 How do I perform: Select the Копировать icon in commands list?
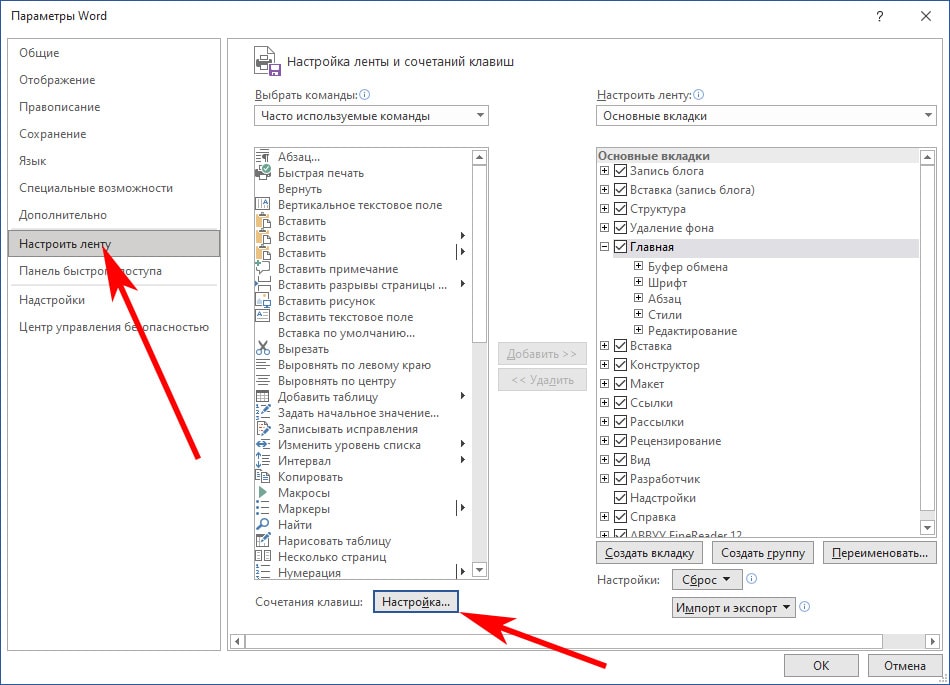(x=263, y=477)
